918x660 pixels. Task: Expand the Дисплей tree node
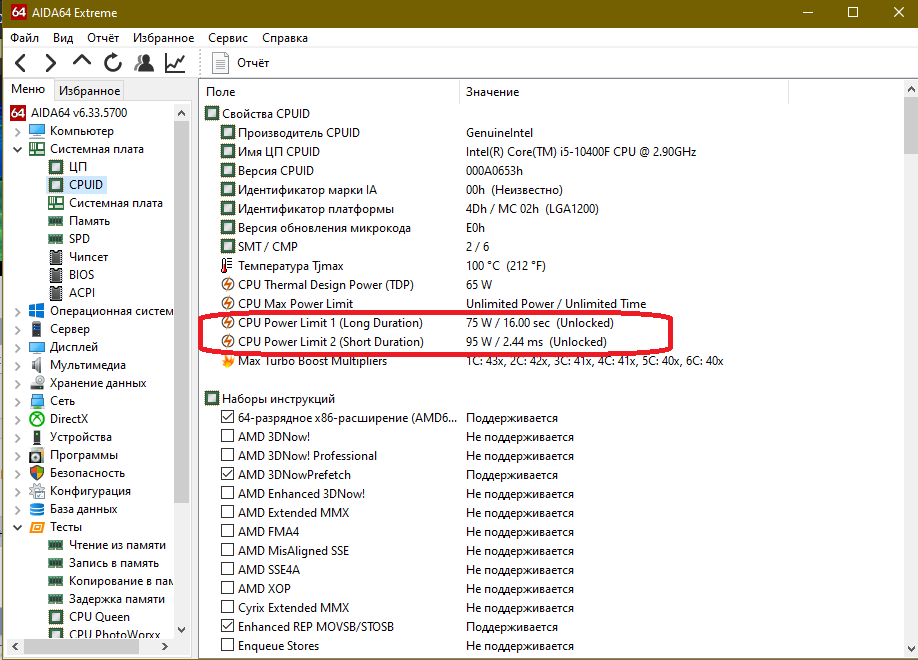coord(18,347)
